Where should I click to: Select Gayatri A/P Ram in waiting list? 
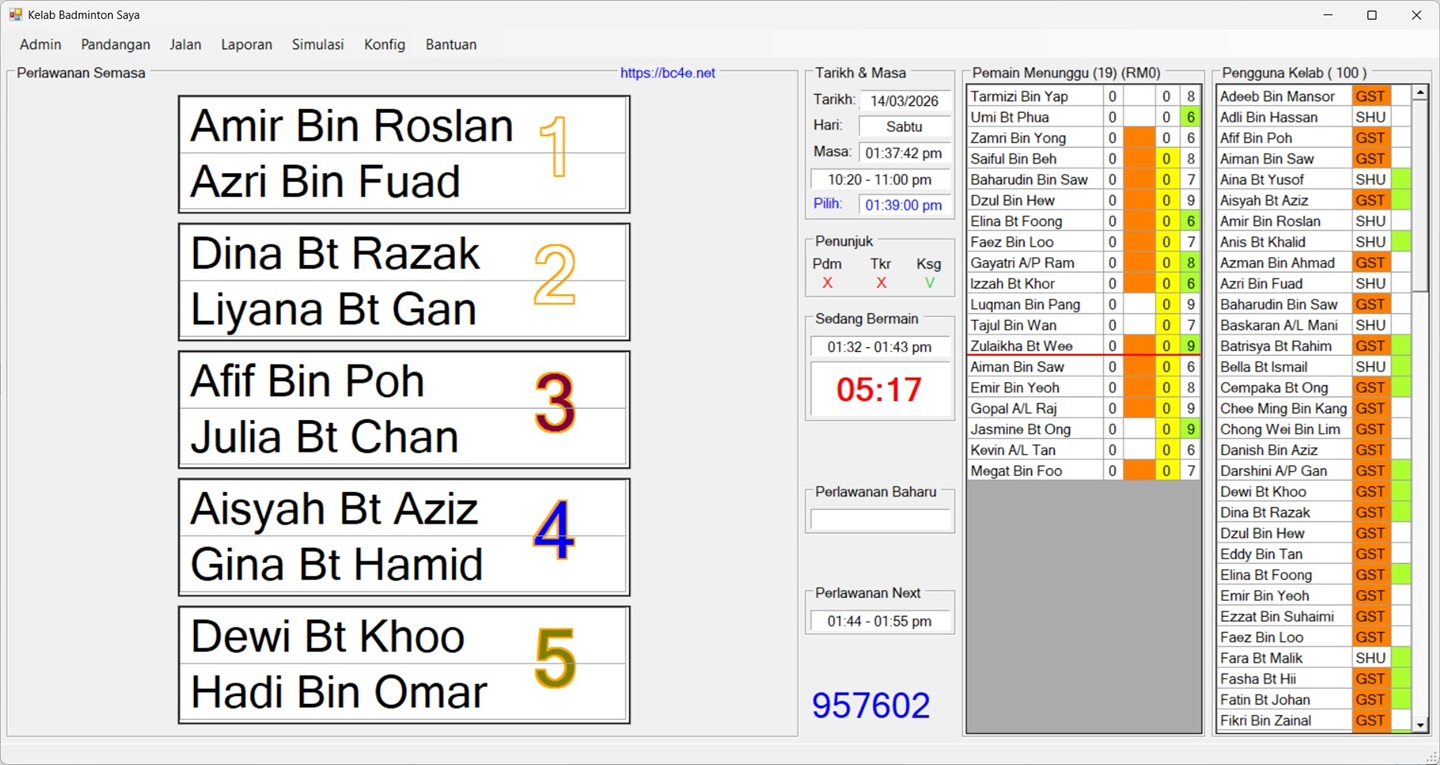pyautogui.click(x=1035, y=263)
